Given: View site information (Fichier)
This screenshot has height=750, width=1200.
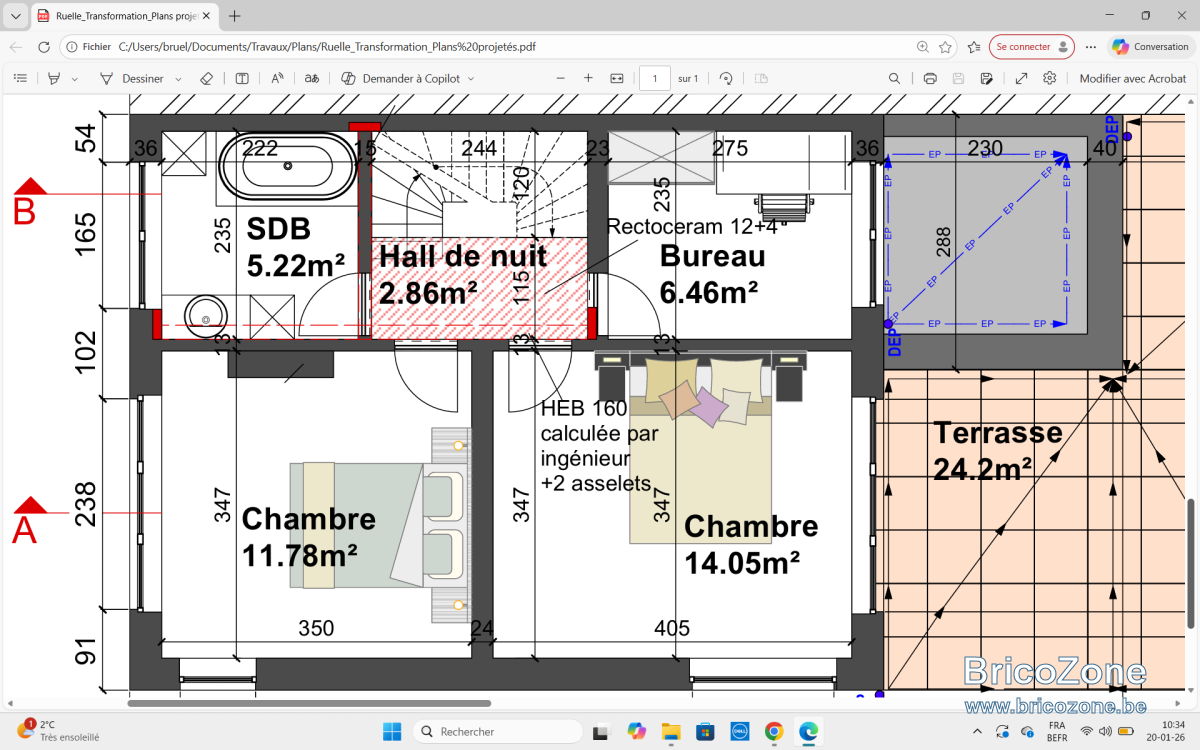Looking at the screenshot, I should (x=89, y=46).
